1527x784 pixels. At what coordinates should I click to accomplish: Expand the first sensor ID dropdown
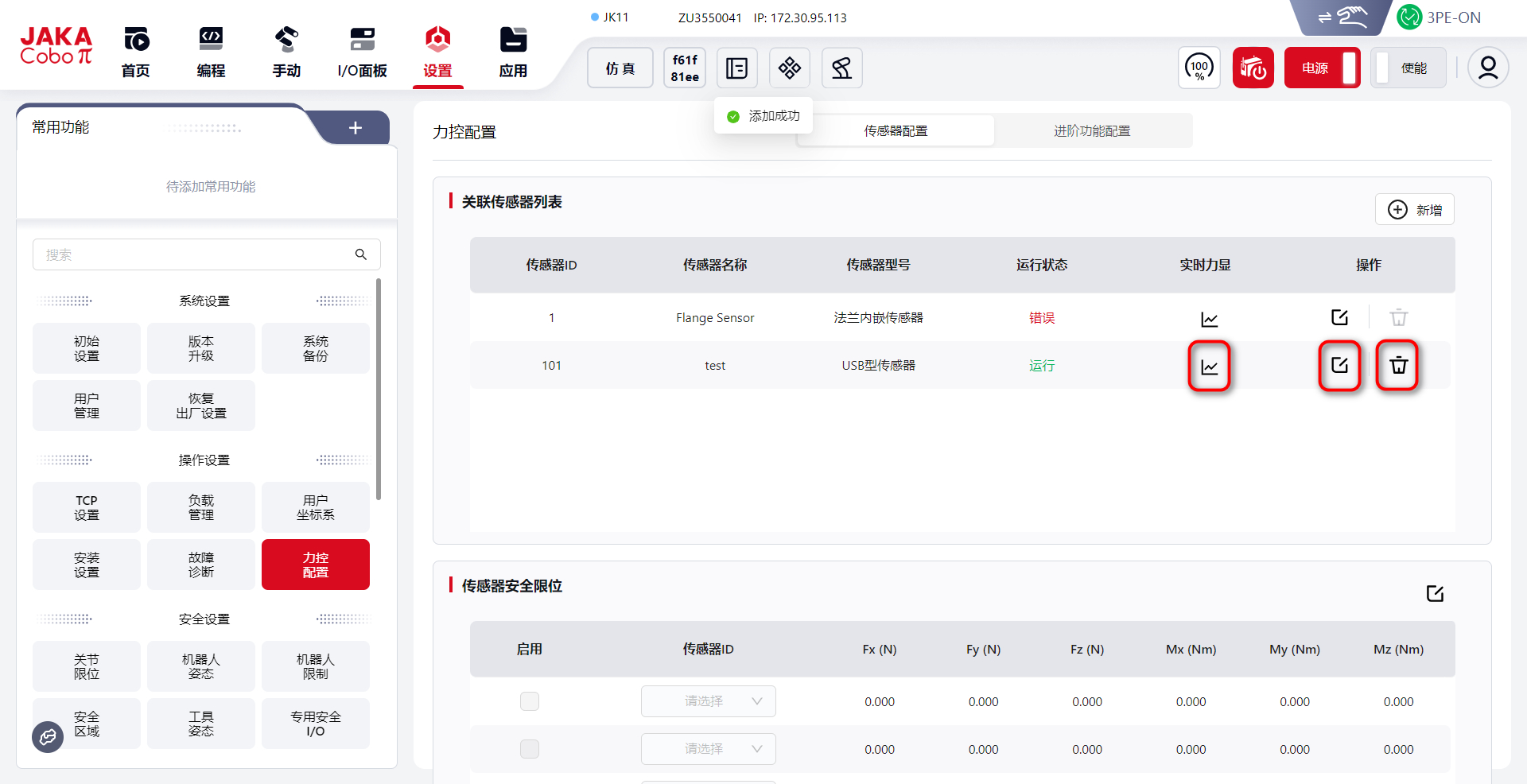(x=708, y=701)
